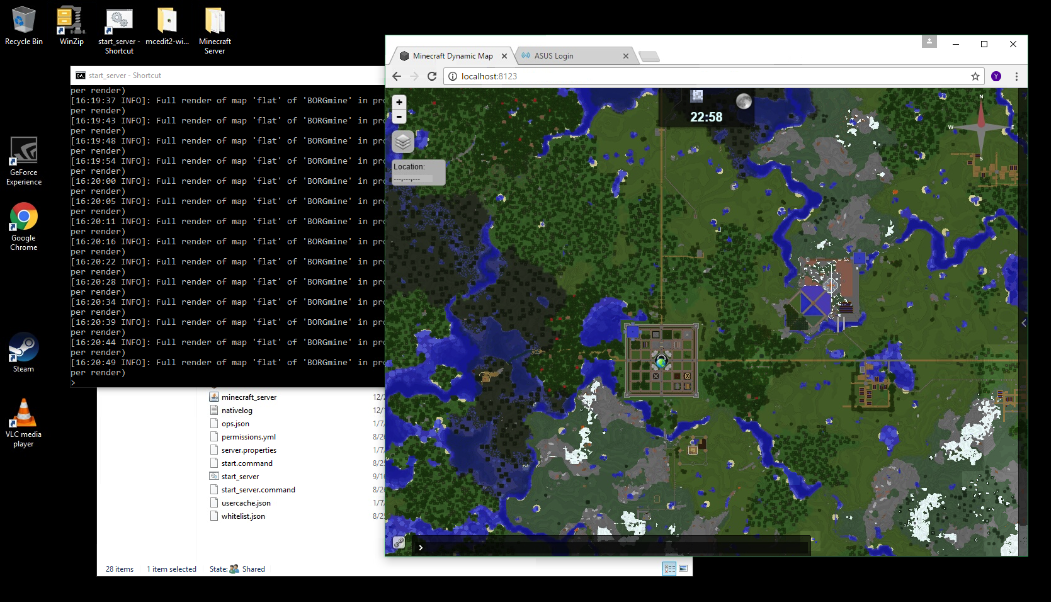This screenshot has width=1051, height=602.
Task: Click the console's 'start_server - Shortcut' title
Action: (125, 76)
